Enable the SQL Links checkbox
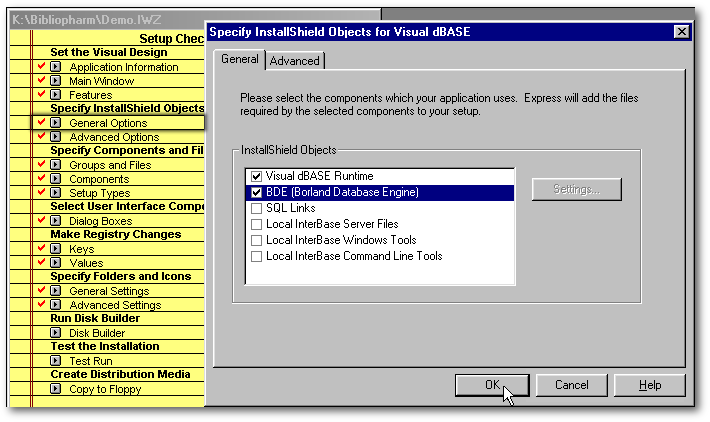 256,208
